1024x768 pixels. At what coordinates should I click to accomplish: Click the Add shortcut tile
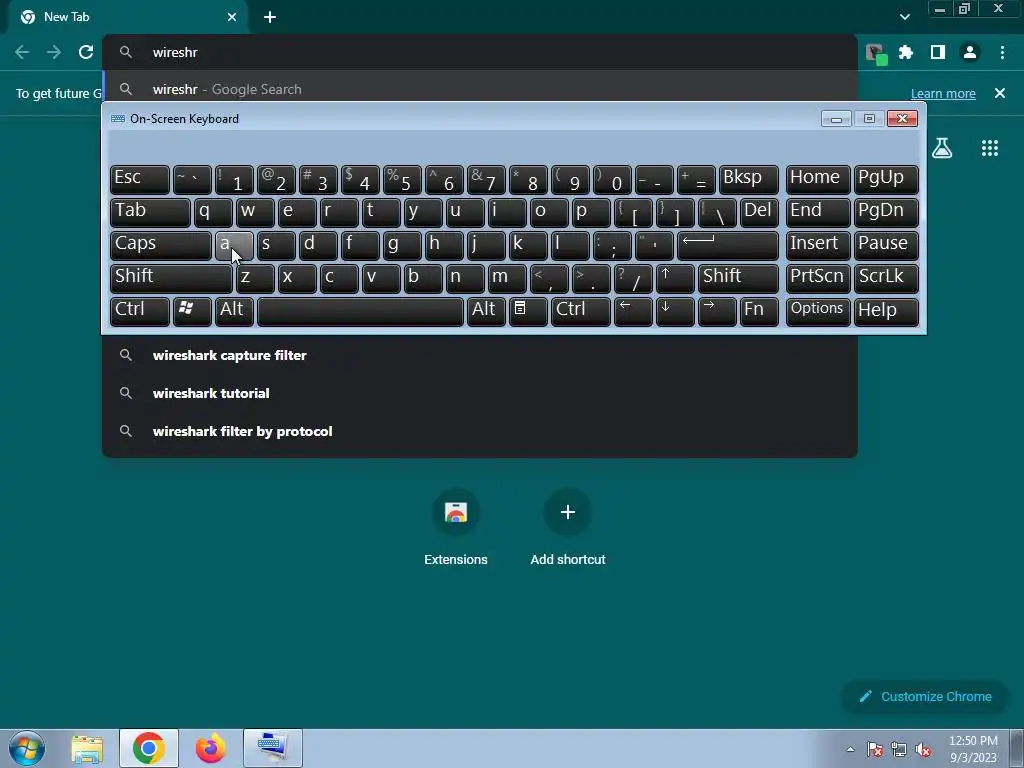(568, 526)
